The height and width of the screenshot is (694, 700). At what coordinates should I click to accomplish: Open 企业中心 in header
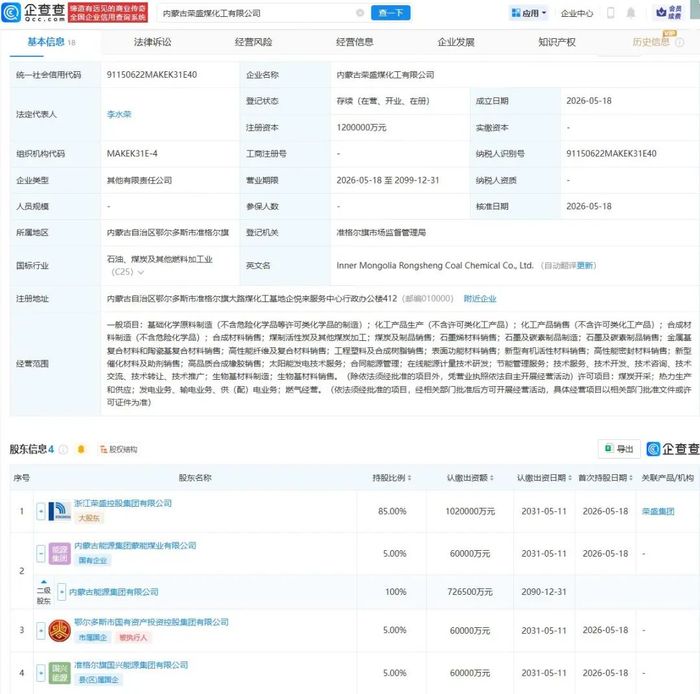[x=577, y=13]
